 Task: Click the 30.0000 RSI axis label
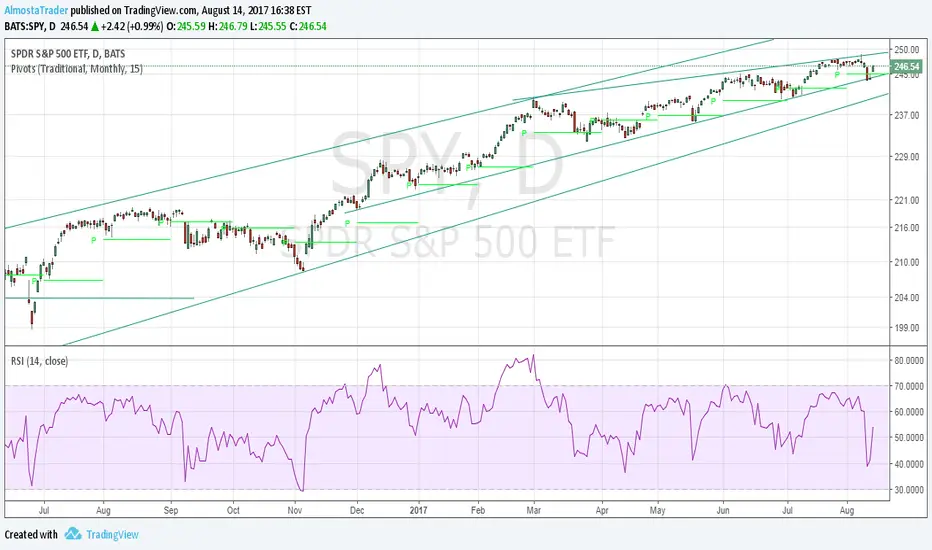(x=909, y=489)
